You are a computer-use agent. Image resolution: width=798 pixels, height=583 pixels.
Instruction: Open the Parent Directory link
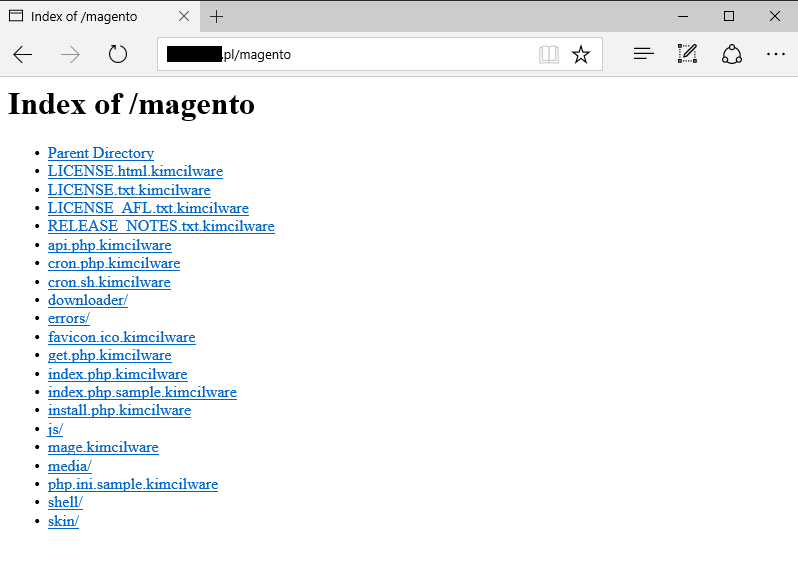click(101, 153)
